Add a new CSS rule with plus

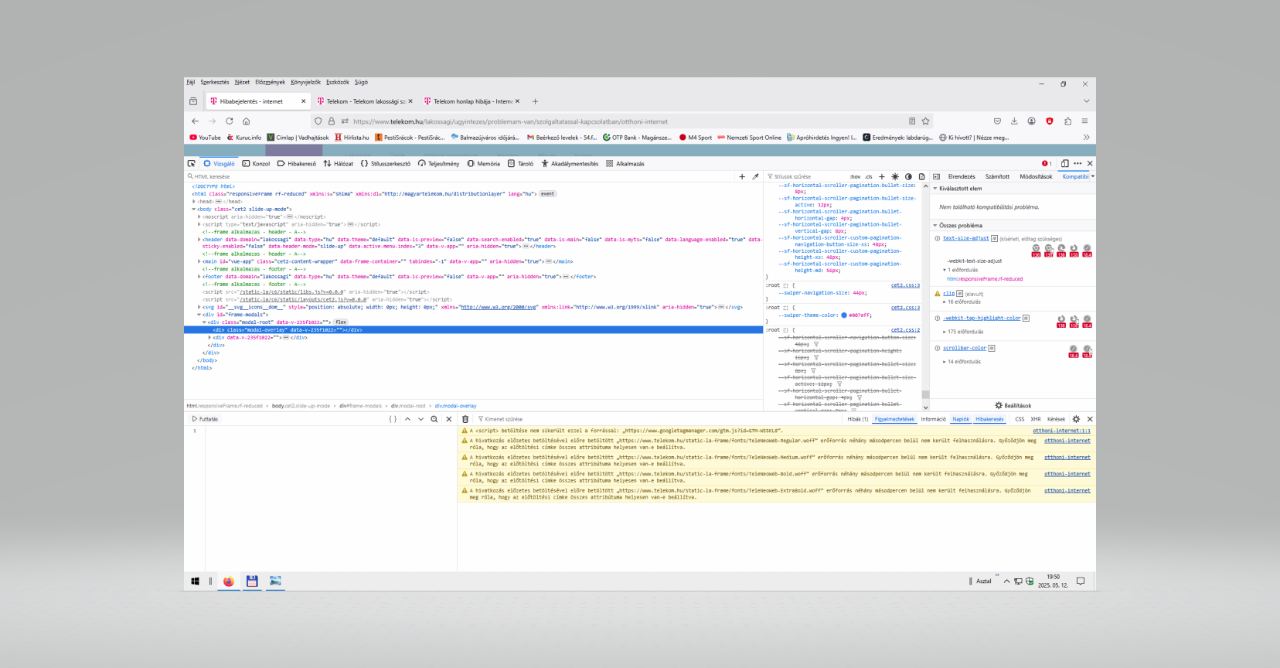(881, 176)
